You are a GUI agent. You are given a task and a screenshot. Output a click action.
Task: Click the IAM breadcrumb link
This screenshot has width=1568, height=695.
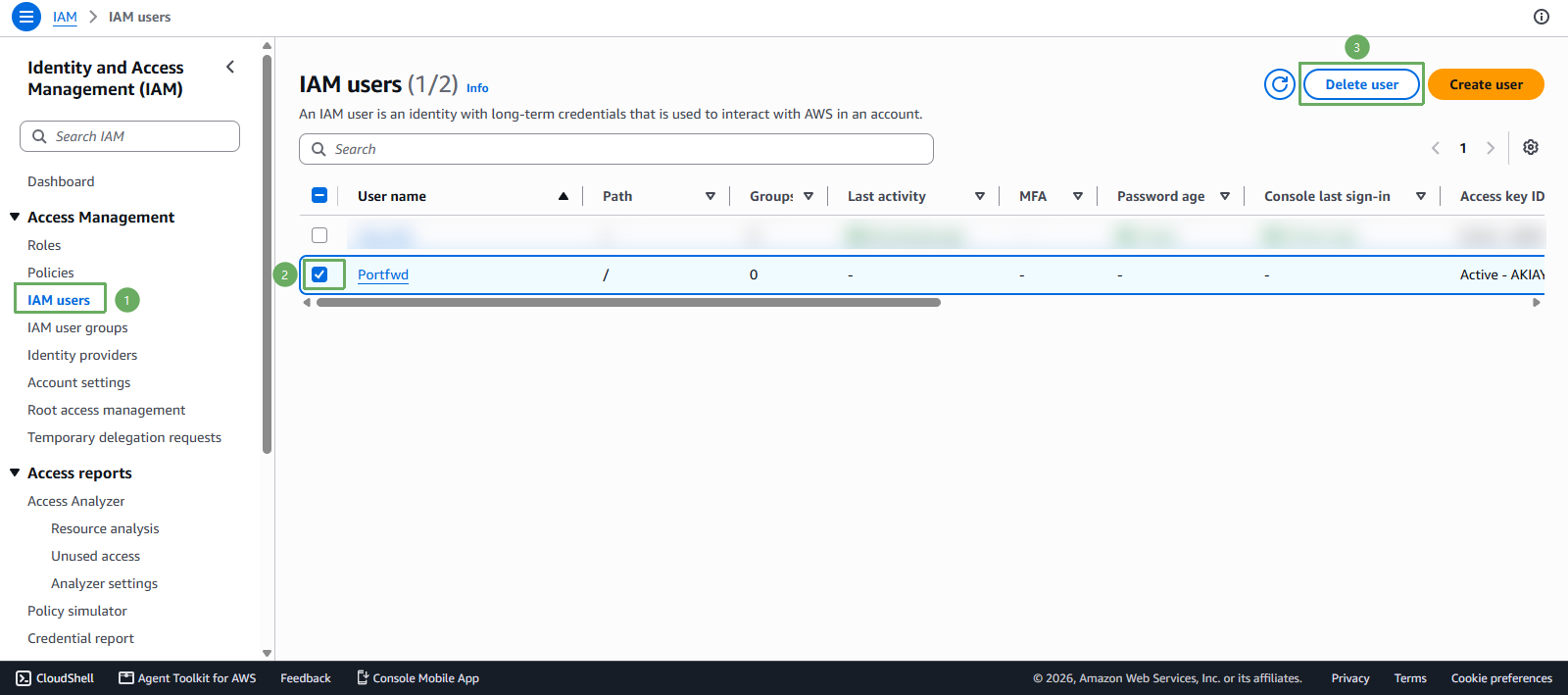pyautogui.click(x=65, y=17)
